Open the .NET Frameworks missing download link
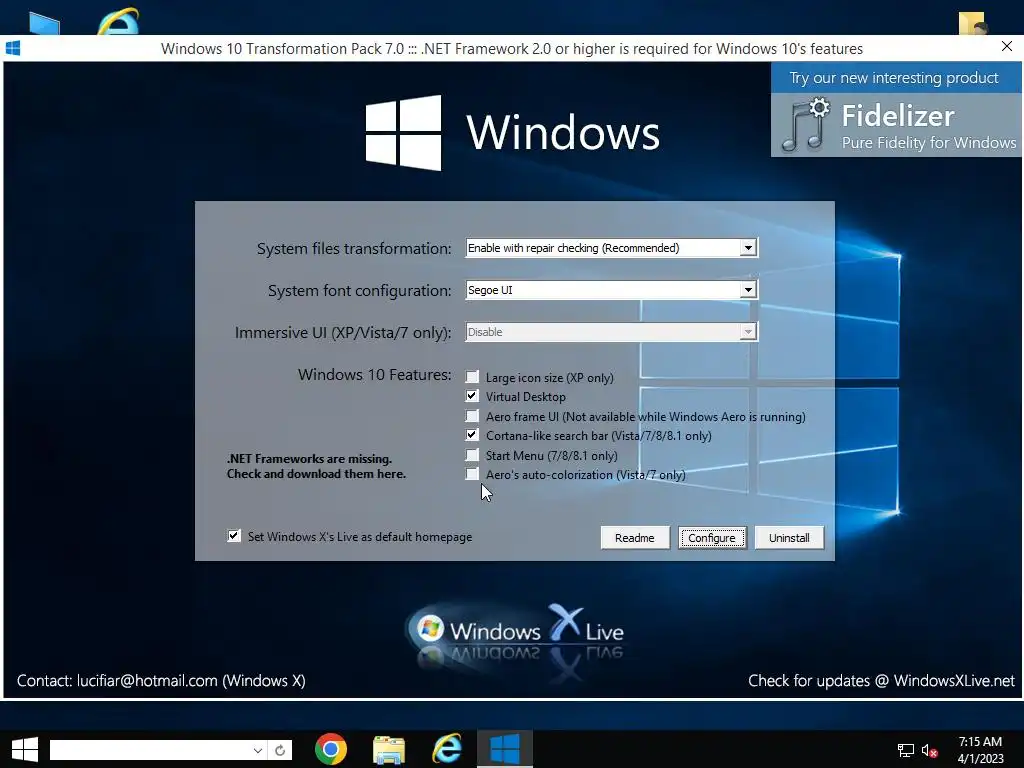The width and height of the screenshot is (1024, 768). (x=316, y=466)
